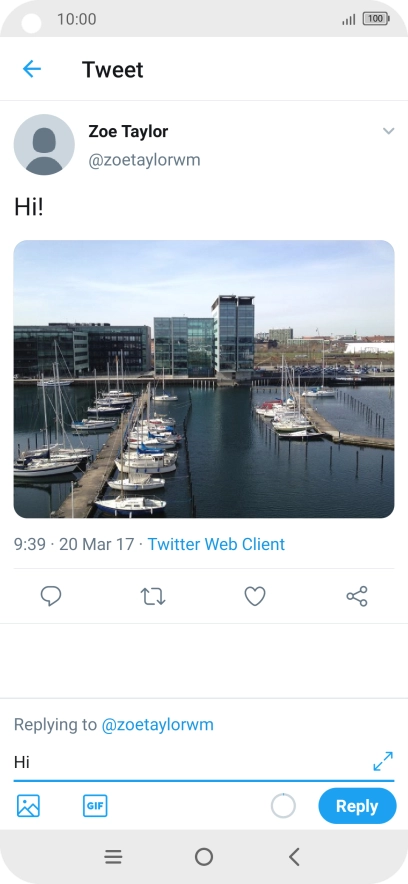This screenshot has width=408, height=884.
Task: Open the Twitter Web Client link
Action: [216, 544]
